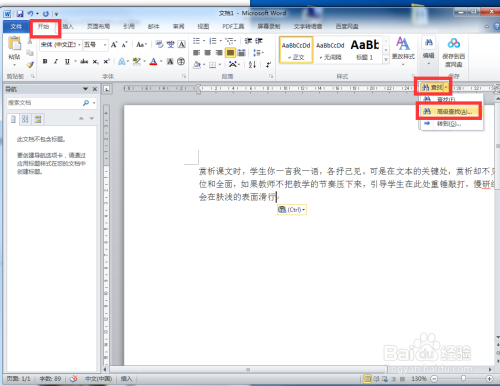Toggle Strikethrough formatting
Viewport: 500px width, 386px height.
pos(84,62)
